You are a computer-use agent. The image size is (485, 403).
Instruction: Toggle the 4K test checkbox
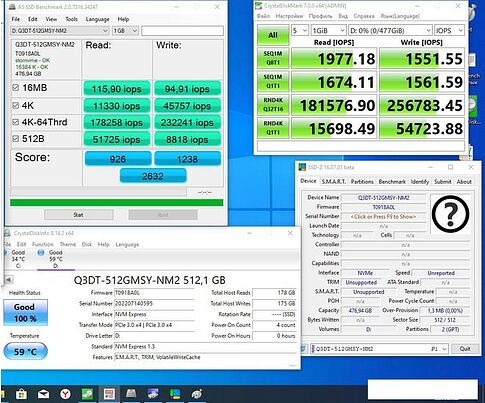[x=15, y=105]
